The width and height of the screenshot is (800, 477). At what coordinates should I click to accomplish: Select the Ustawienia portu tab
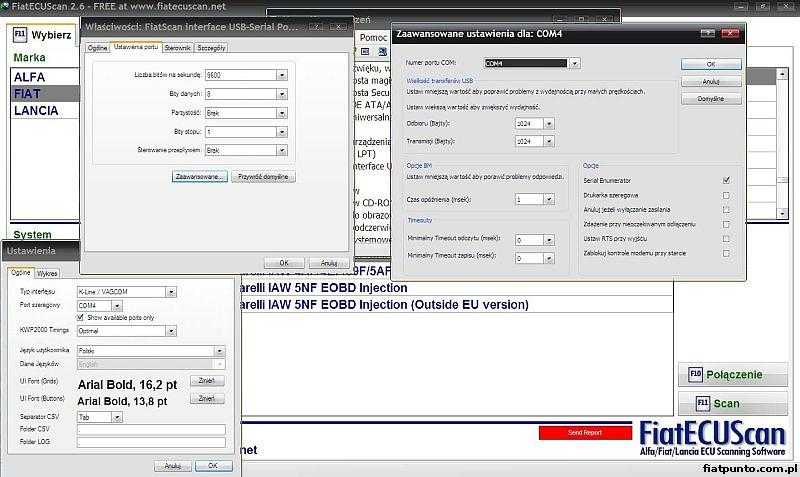[x=136, y=47]
